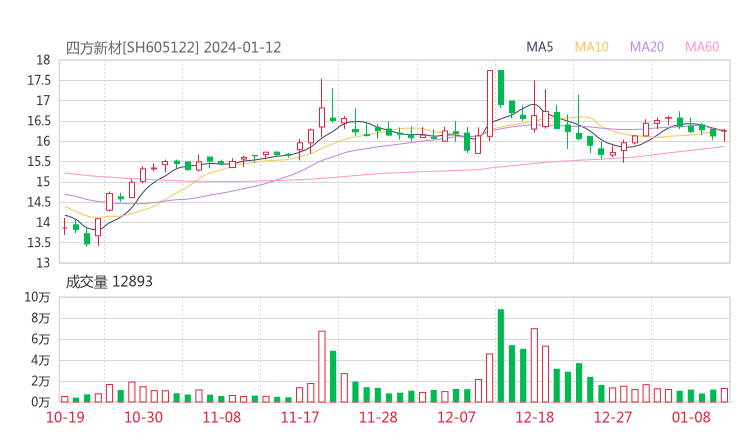Click the 8万 volume axis label

(x=41, y=318)
